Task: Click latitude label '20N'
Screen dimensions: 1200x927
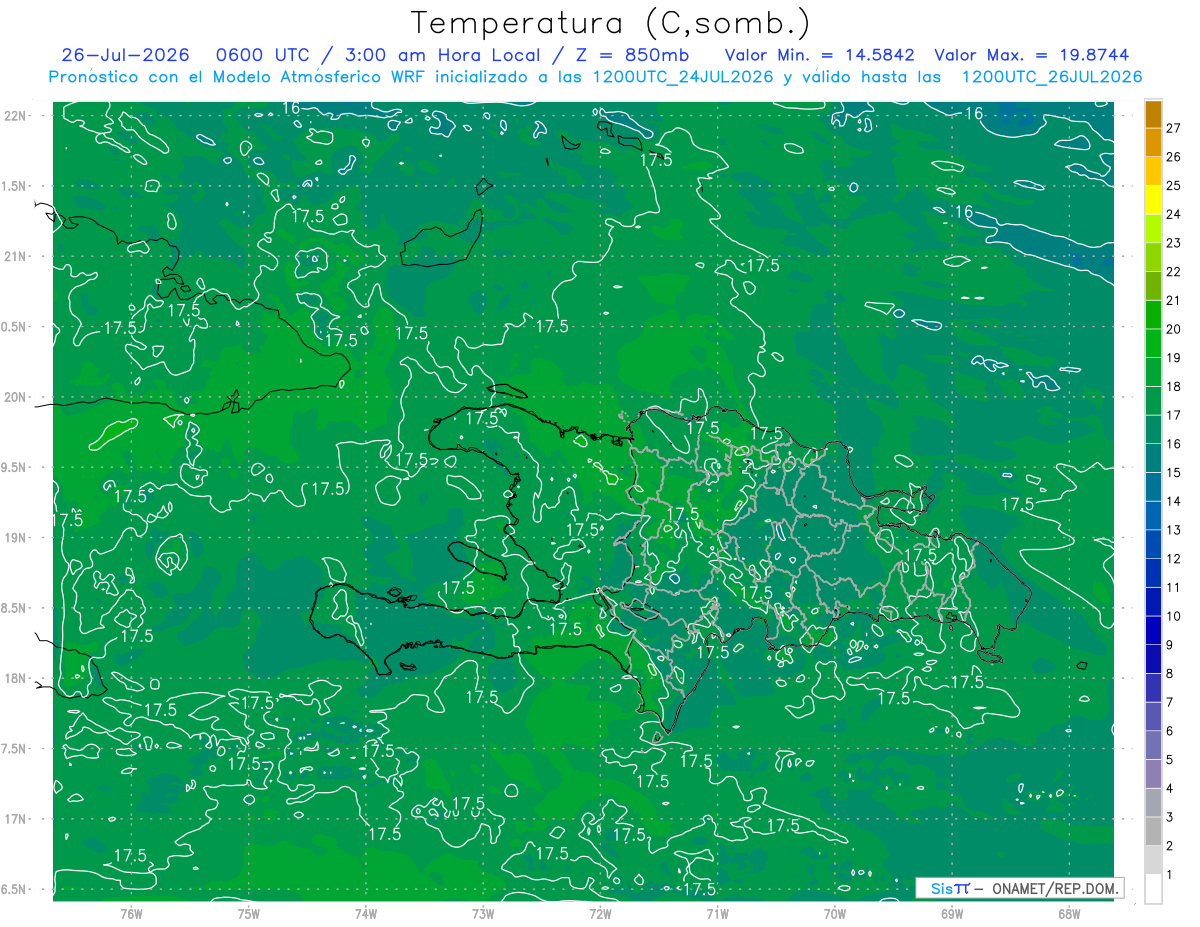Action: tap(15, 397)
